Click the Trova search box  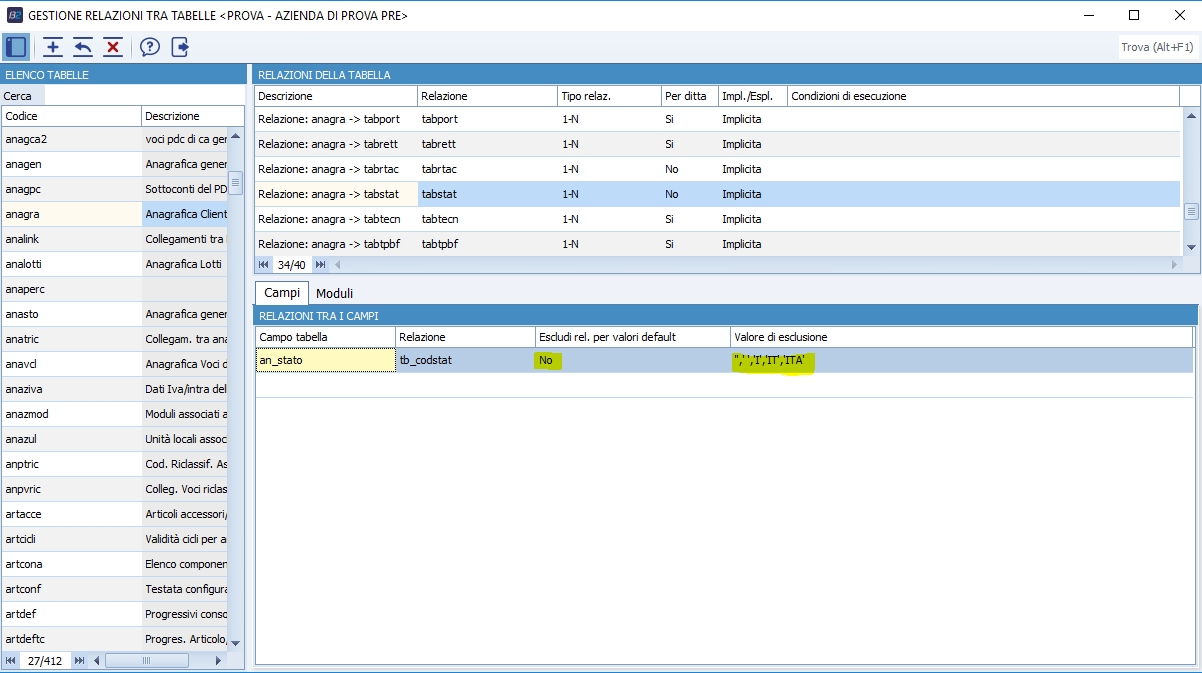(1157, 47)
